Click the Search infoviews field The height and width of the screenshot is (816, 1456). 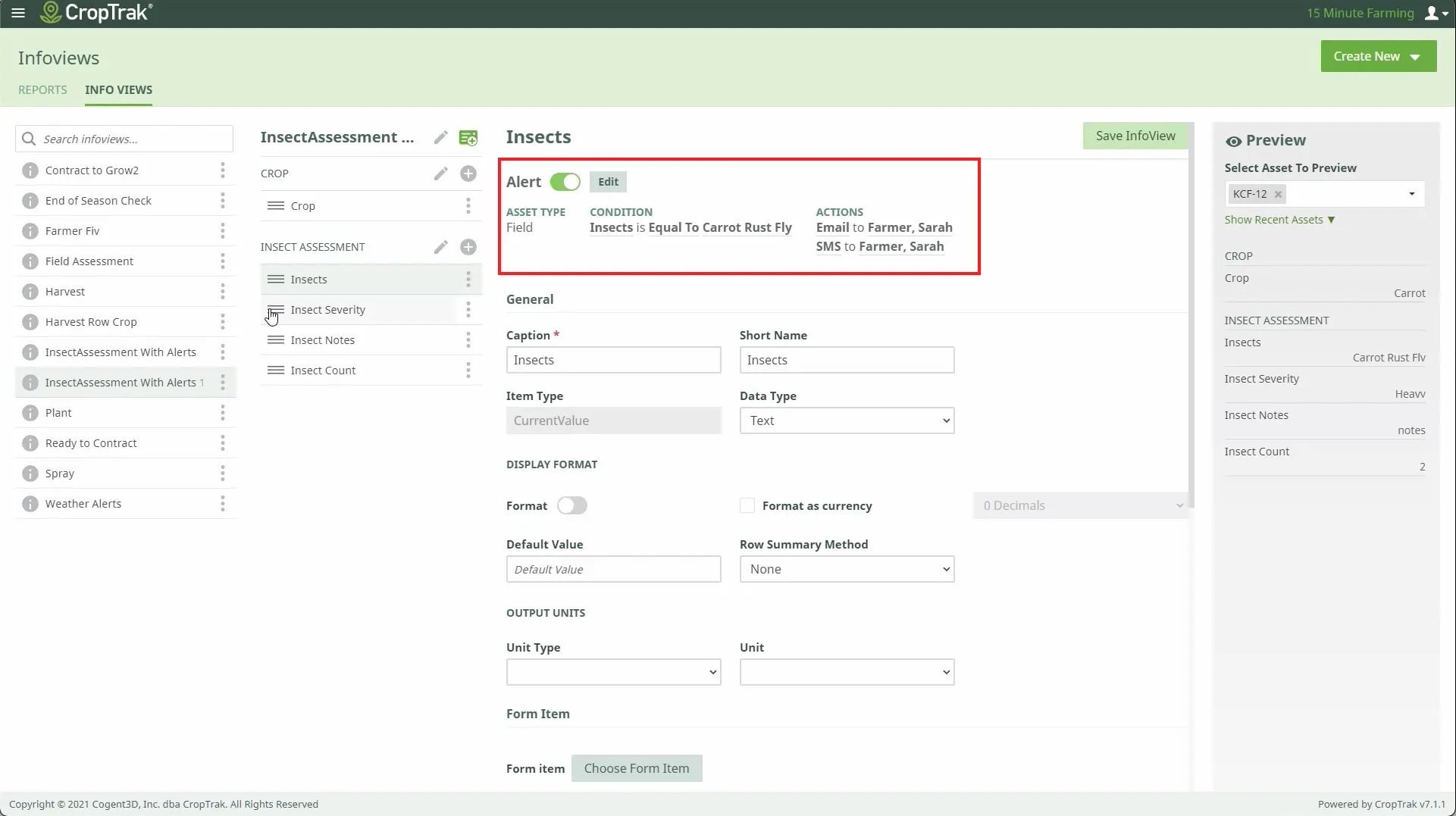(x=124, y=139)
